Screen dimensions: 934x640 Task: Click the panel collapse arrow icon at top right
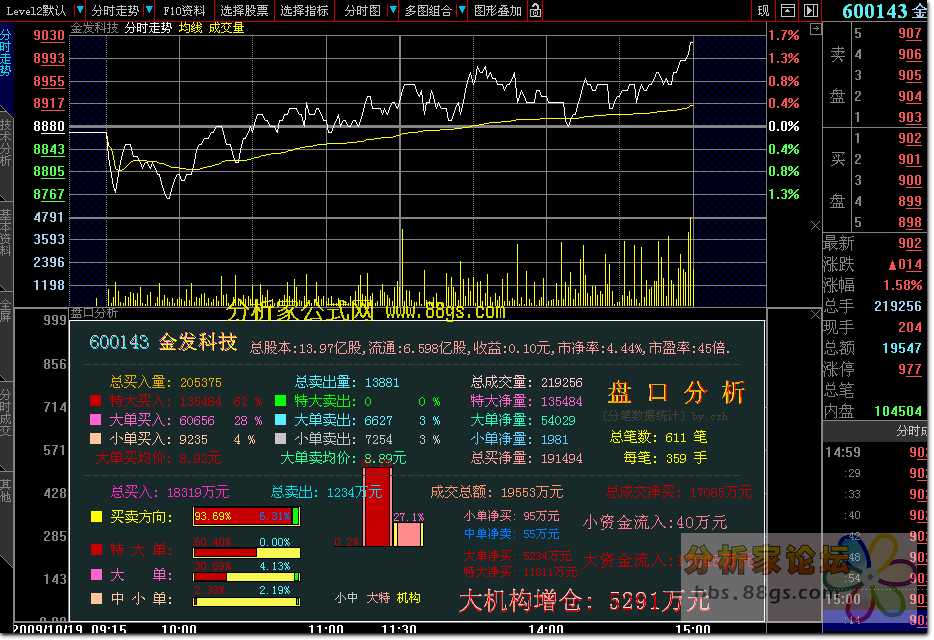[x=811, y=10]
